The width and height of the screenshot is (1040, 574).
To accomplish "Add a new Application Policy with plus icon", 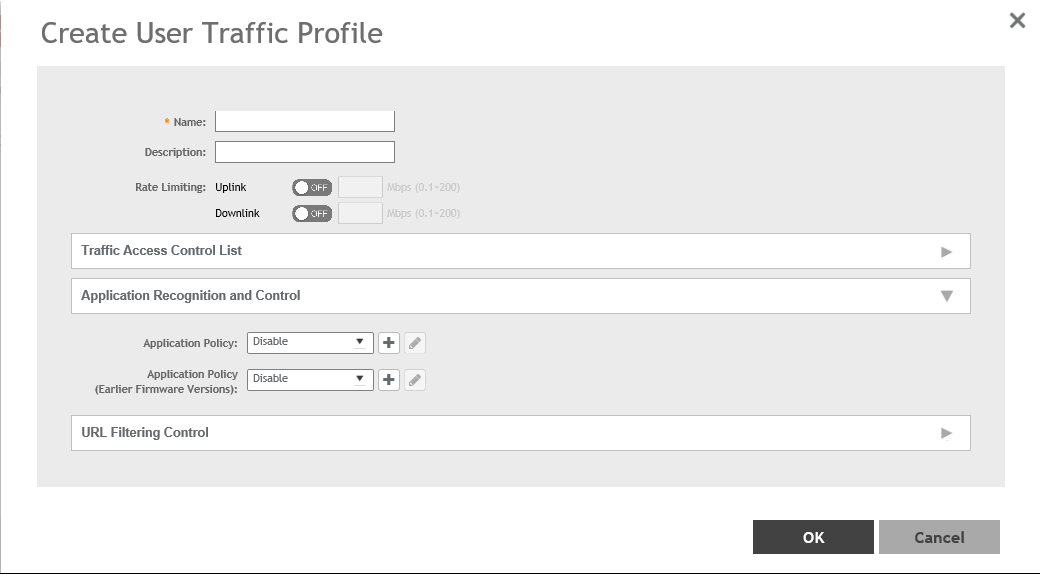I will tap(389, 343).
